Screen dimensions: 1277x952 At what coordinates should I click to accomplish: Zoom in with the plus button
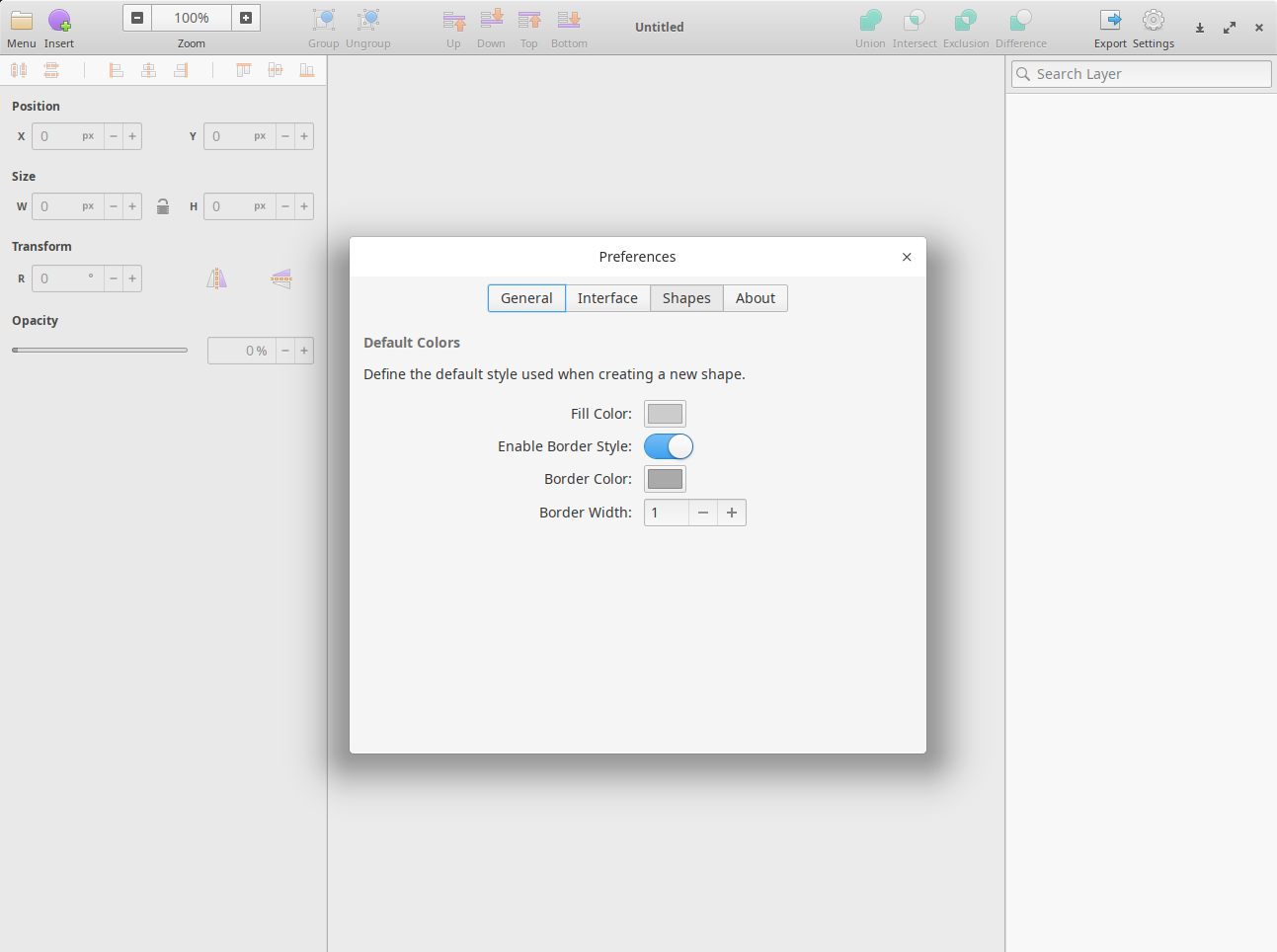(246, 18)
